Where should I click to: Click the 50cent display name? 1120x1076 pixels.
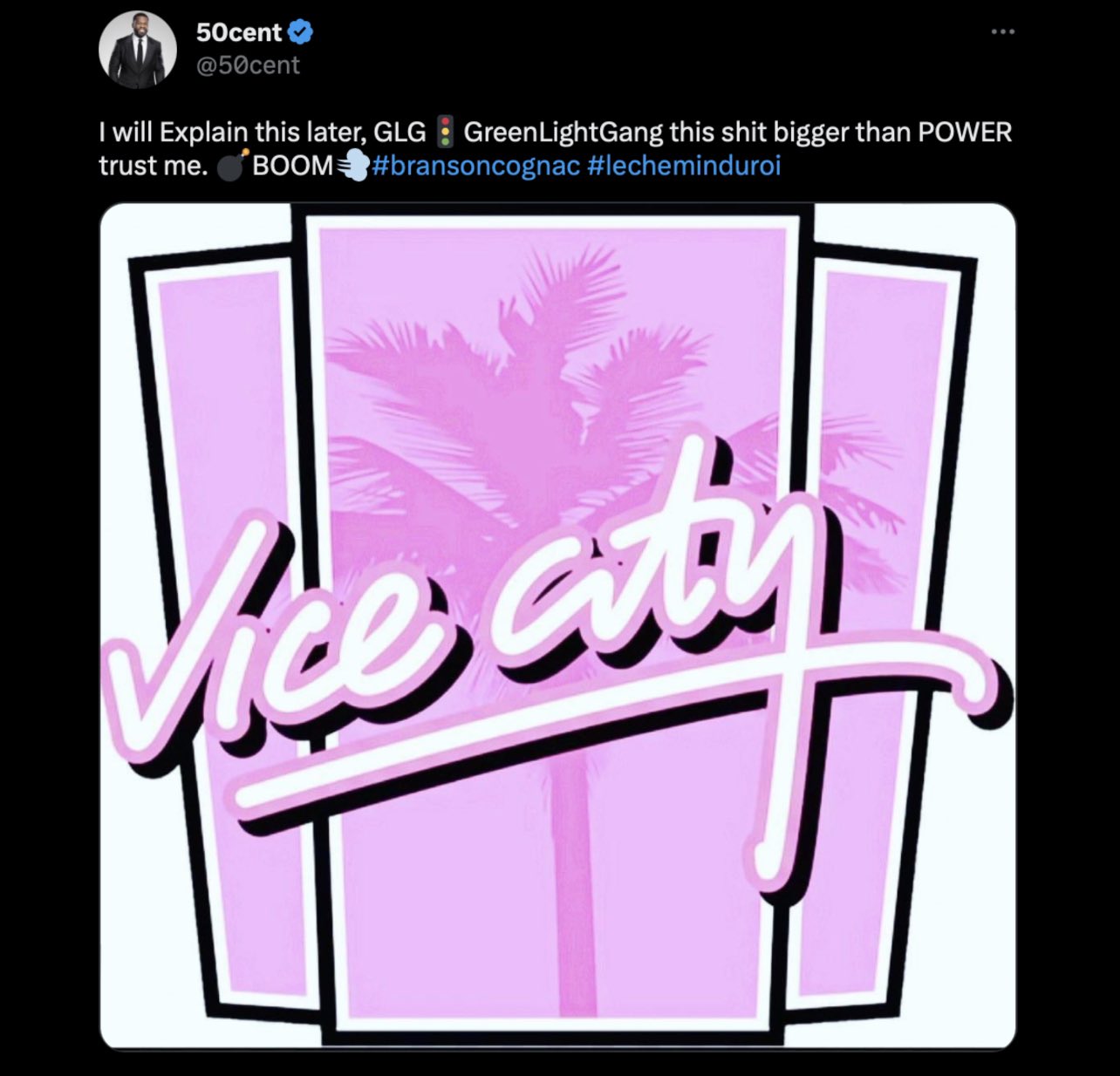coord(239,32)
